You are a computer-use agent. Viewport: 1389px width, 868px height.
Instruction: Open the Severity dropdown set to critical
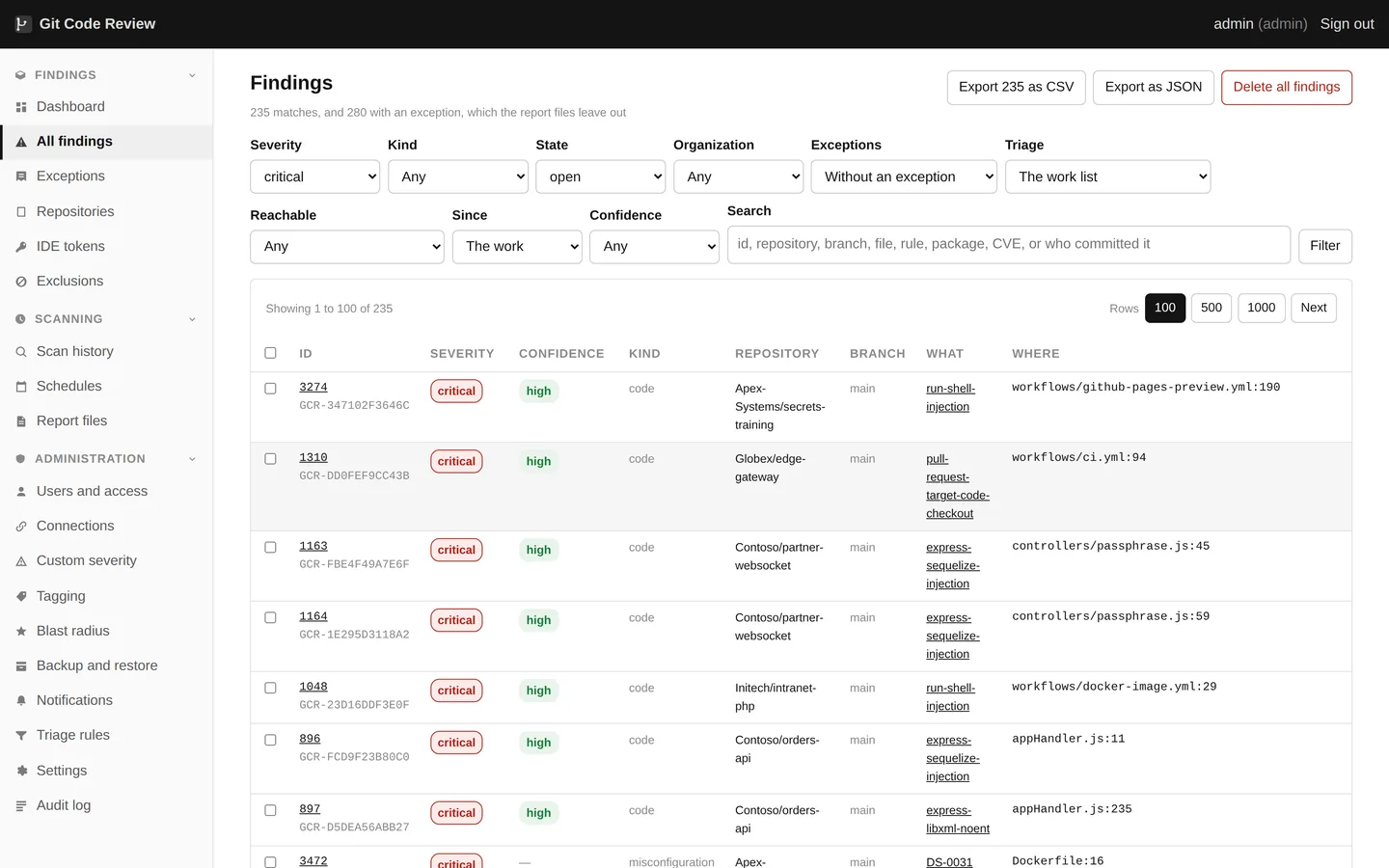click(x=315, y=176)
